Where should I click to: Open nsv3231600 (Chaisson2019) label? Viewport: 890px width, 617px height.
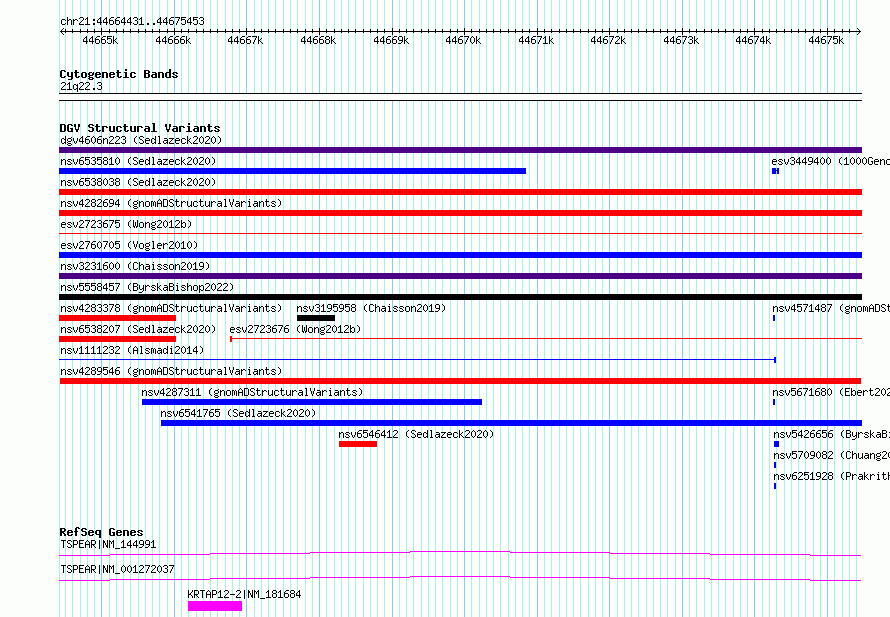click(x=135, y=266)
